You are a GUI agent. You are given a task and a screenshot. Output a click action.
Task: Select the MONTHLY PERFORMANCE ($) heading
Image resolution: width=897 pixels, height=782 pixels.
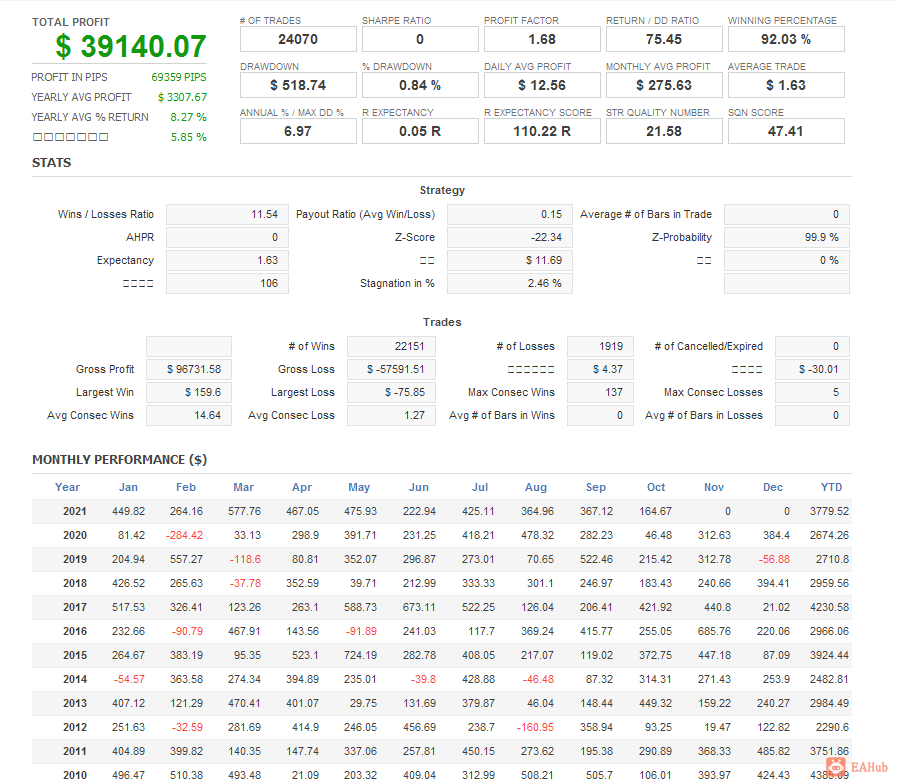pyautogui.click(x=120, y=460)
